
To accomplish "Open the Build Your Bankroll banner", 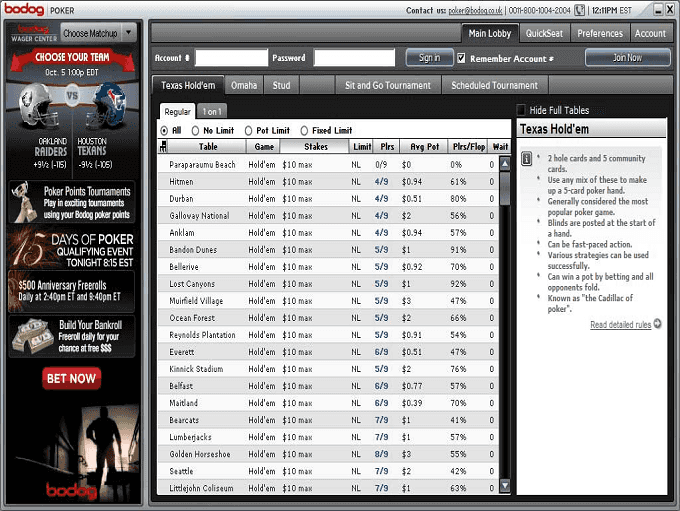I will coord(72,336).
